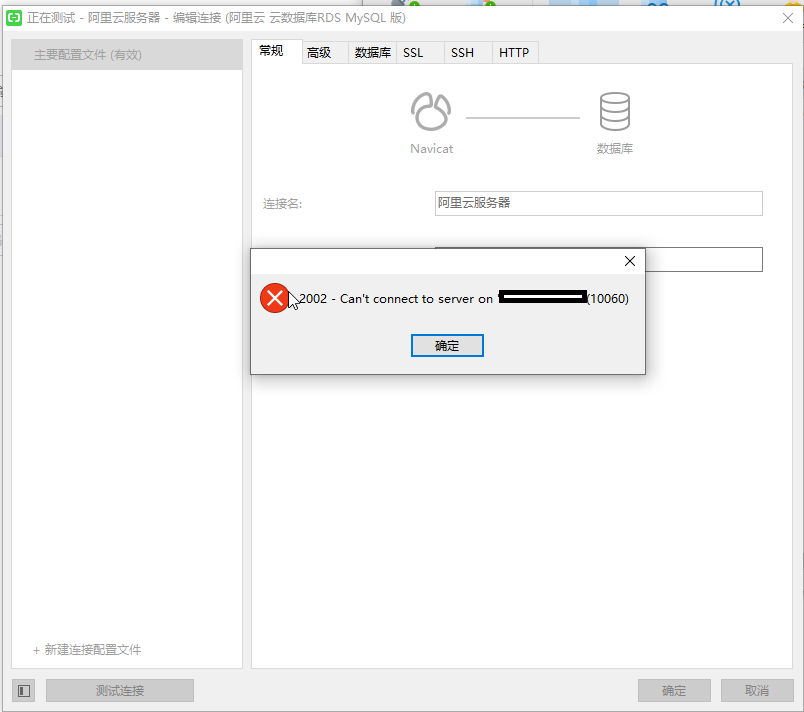
Task: Open the HTTP tab
Action: point(515,52)
